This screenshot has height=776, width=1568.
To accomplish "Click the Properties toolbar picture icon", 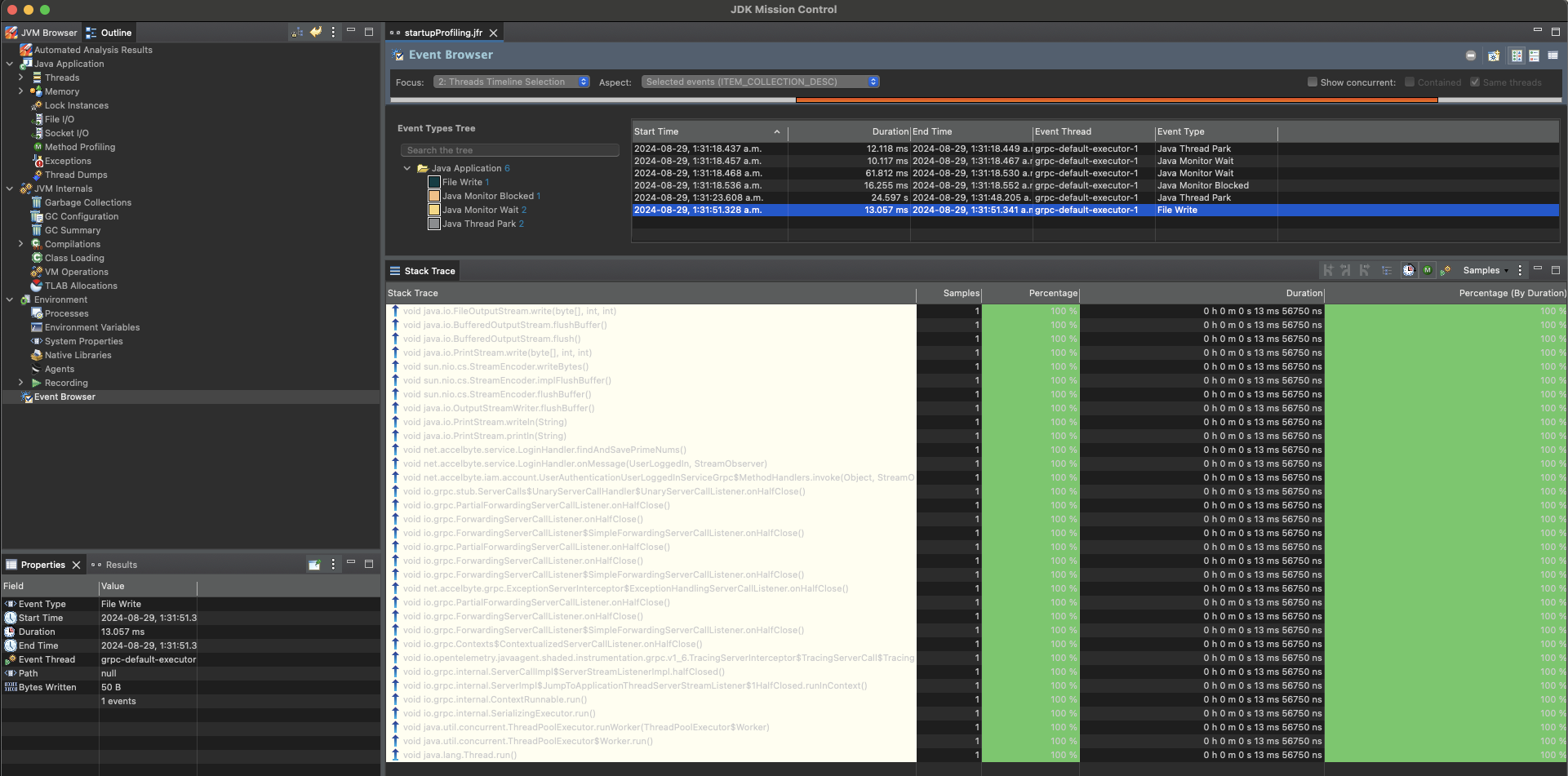I will click(314, 565).
